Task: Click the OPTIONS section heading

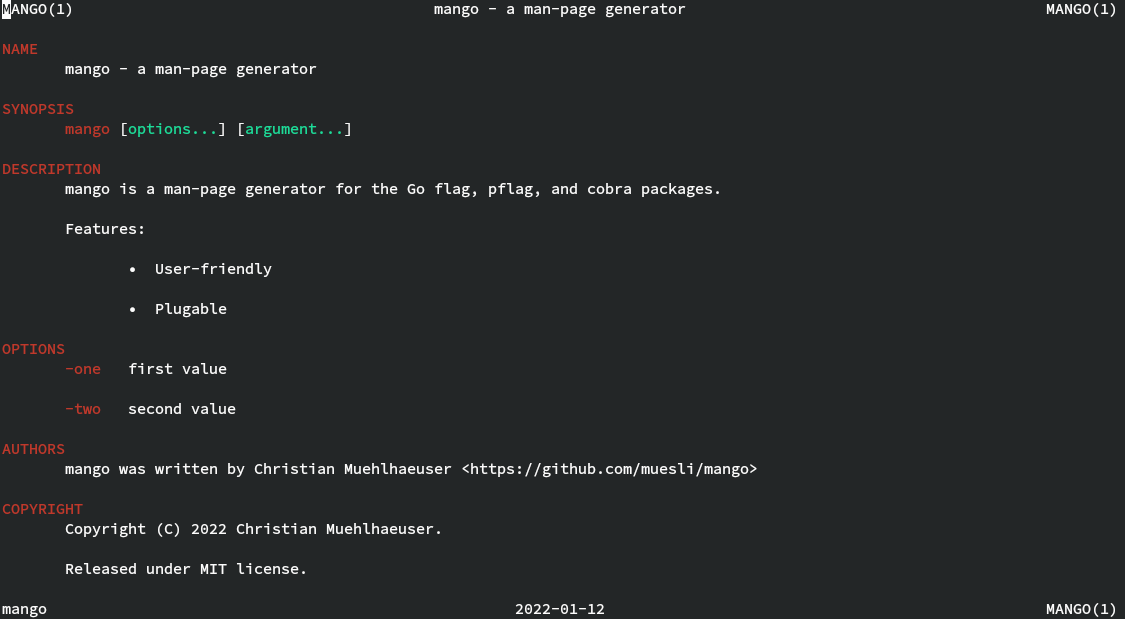Action: coord(33,349)
